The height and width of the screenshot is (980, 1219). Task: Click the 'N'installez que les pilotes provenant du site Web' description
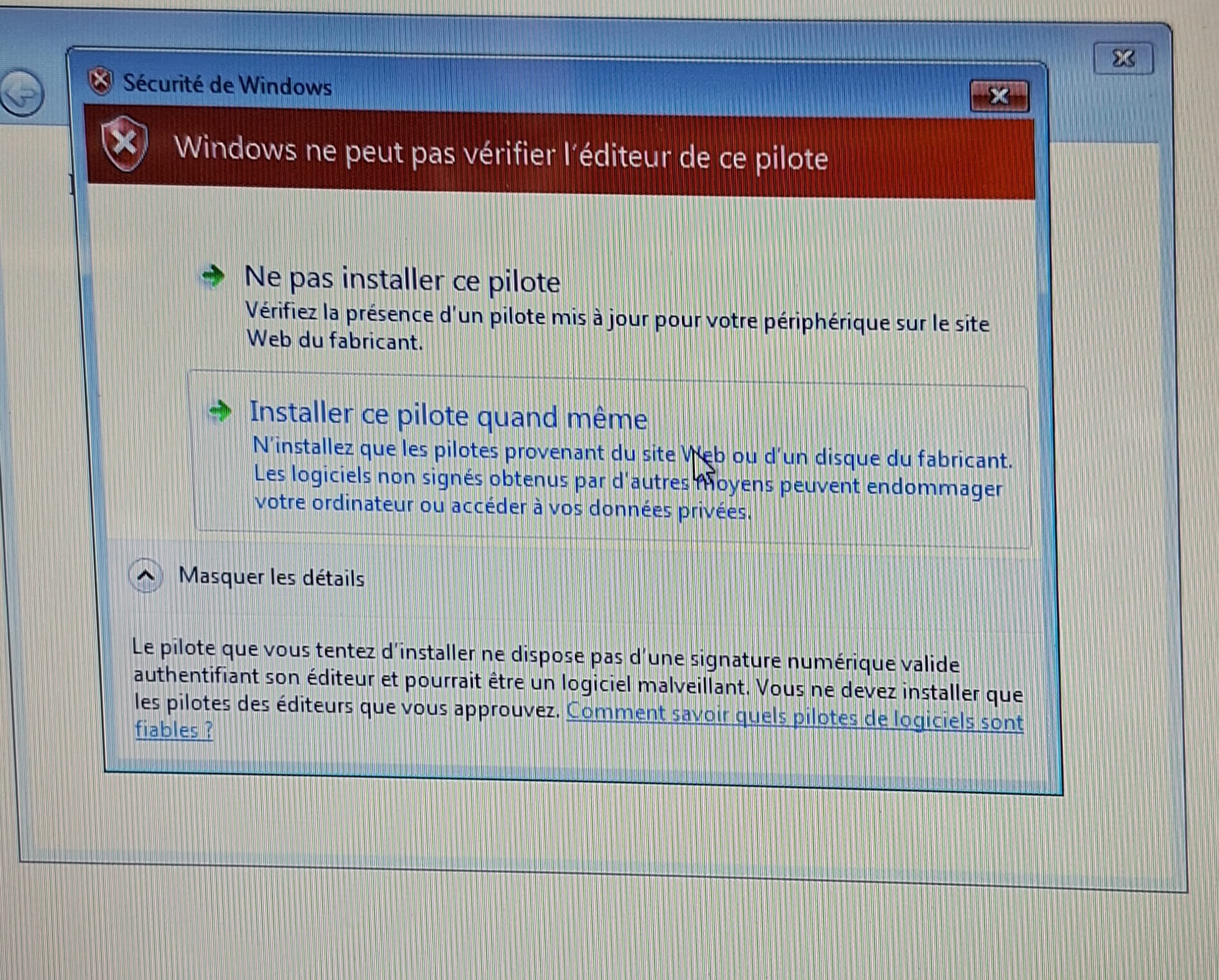click(632, 479)
